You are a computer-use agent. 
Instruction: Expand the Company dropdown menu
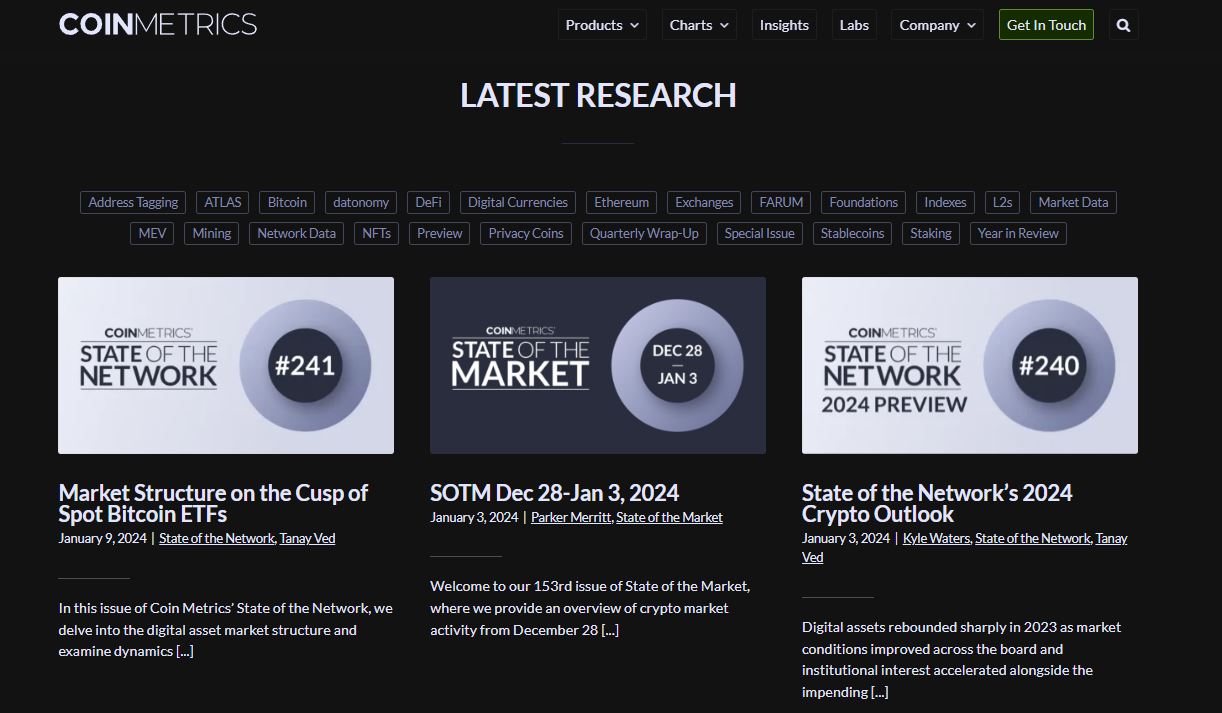click(937, 25)
